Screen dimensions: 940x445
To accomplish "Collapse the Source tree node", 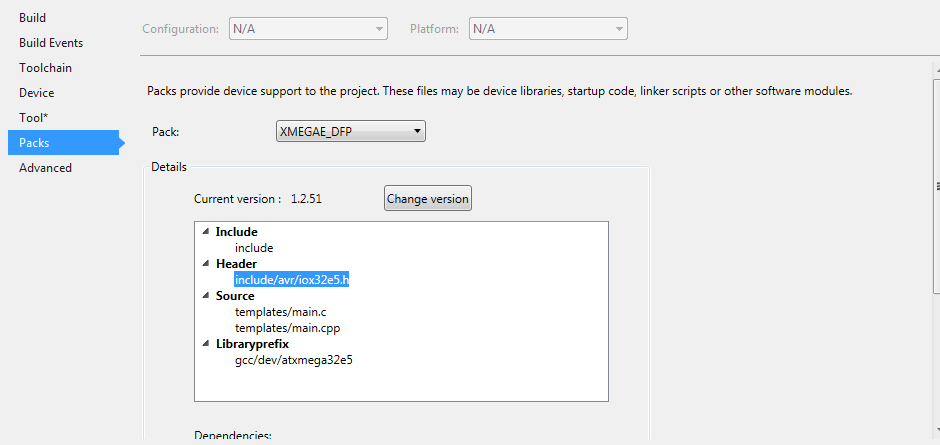I will point(205,296).
